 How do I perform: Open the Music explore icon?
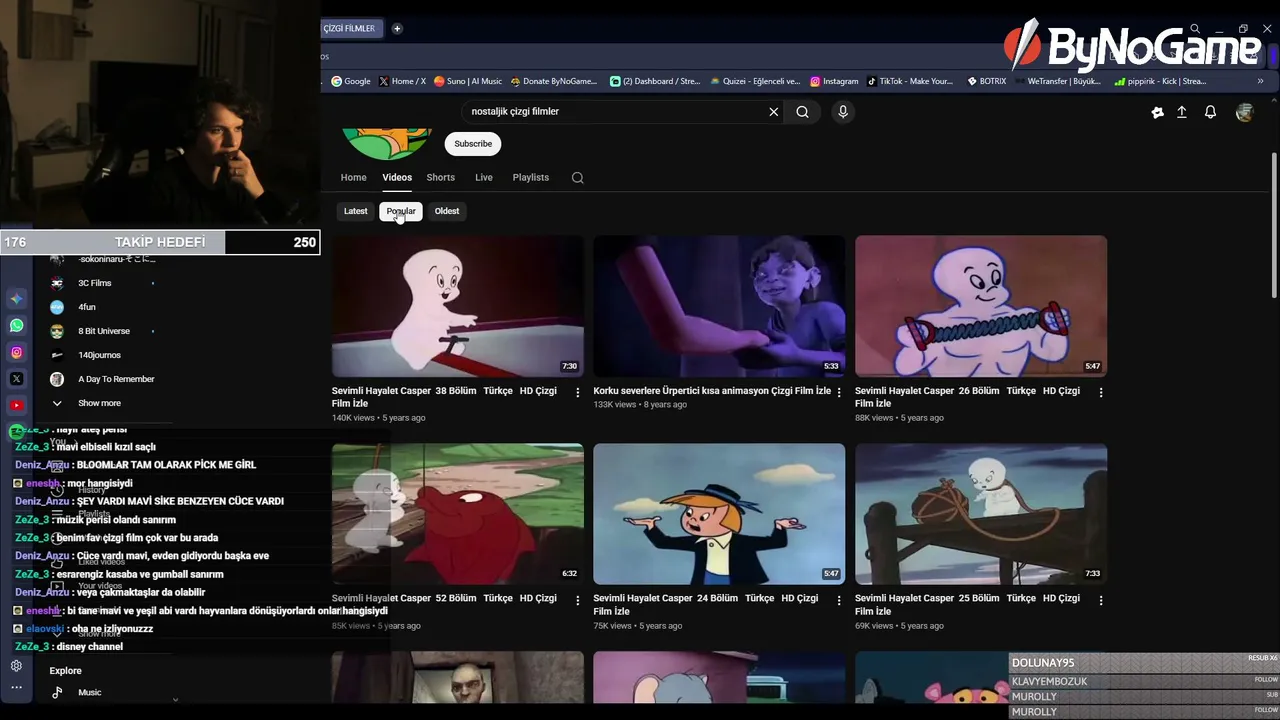click(57, 692)
